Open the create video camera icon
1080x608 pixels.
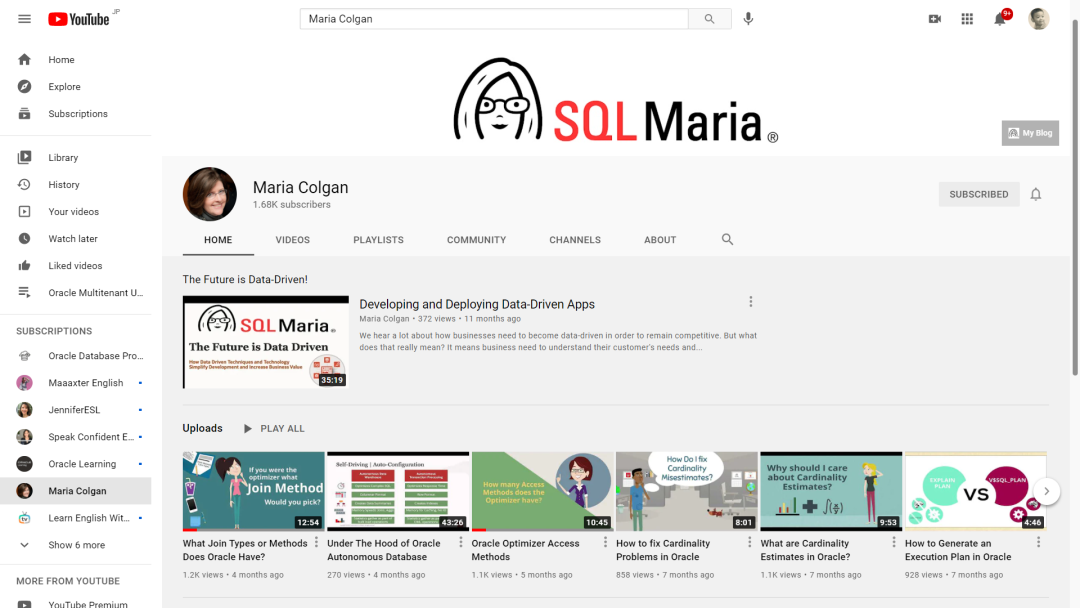[x=935, y=19]
